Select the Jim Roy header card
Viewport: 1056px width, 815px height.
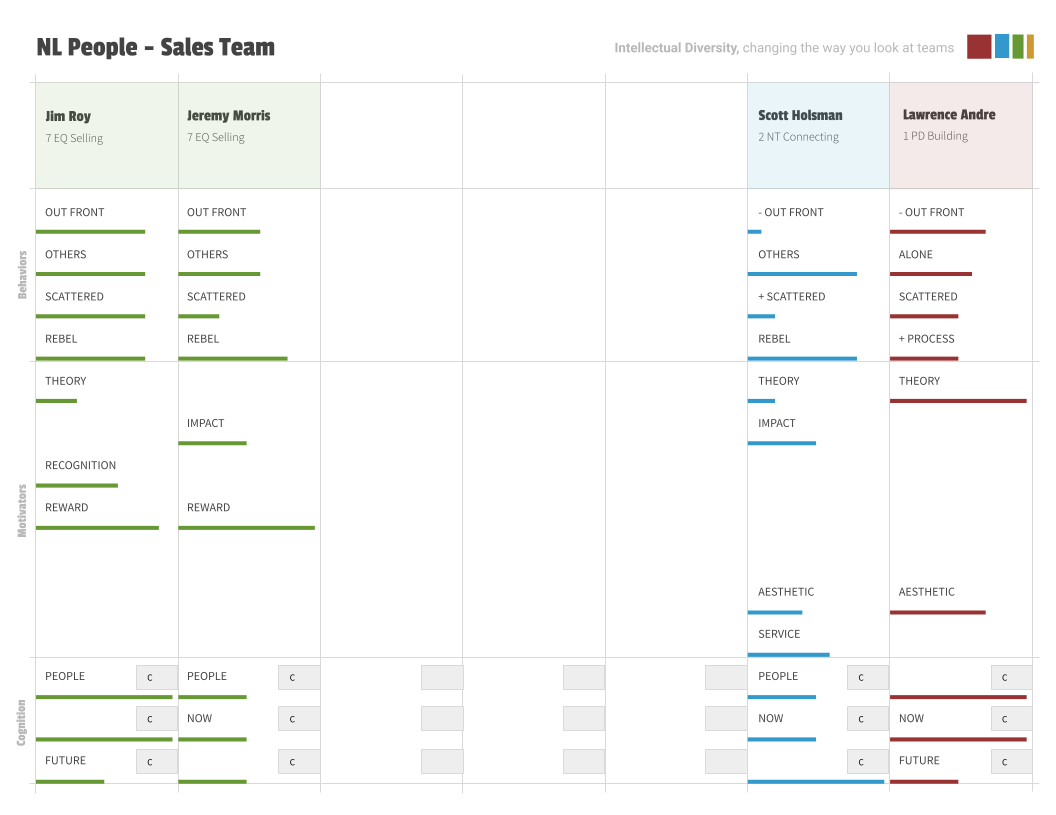pos(107,135)
